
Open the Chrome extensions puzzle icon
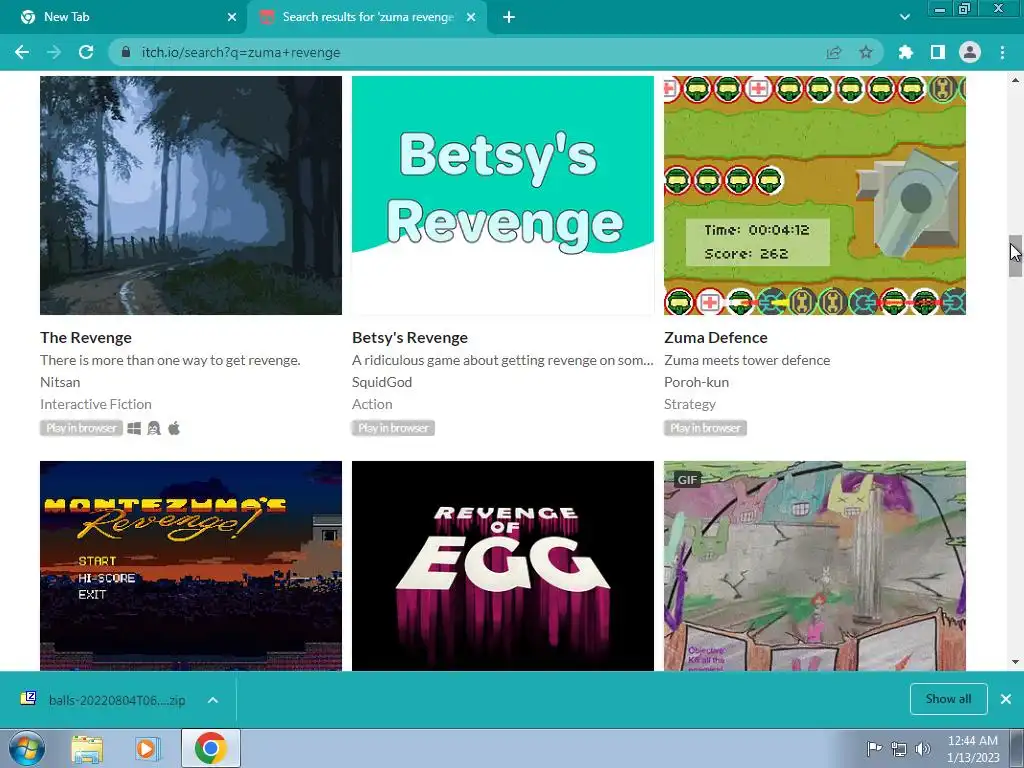click(905, 52)
